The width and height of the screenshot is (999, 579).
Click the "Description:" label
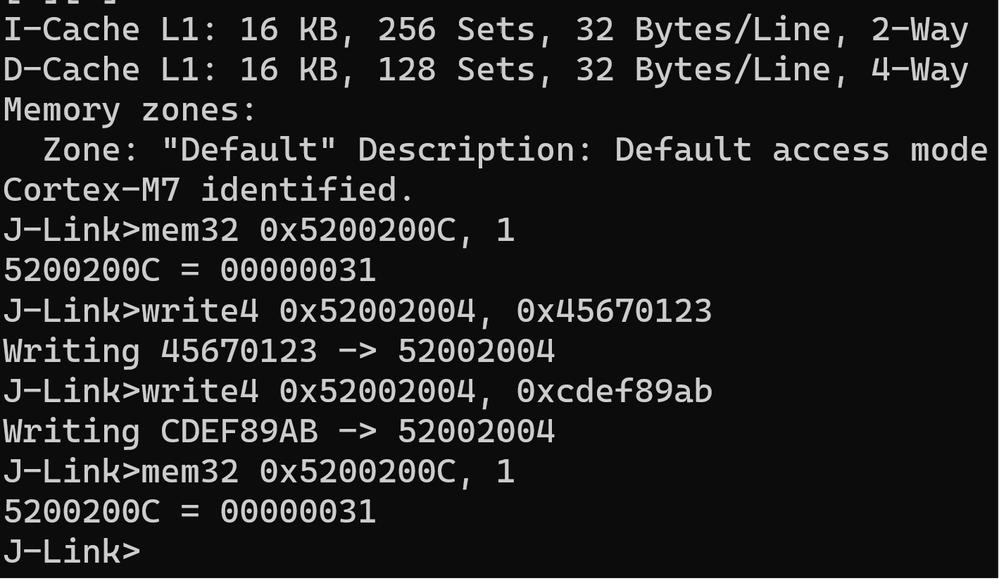click(x=474, y=150)
